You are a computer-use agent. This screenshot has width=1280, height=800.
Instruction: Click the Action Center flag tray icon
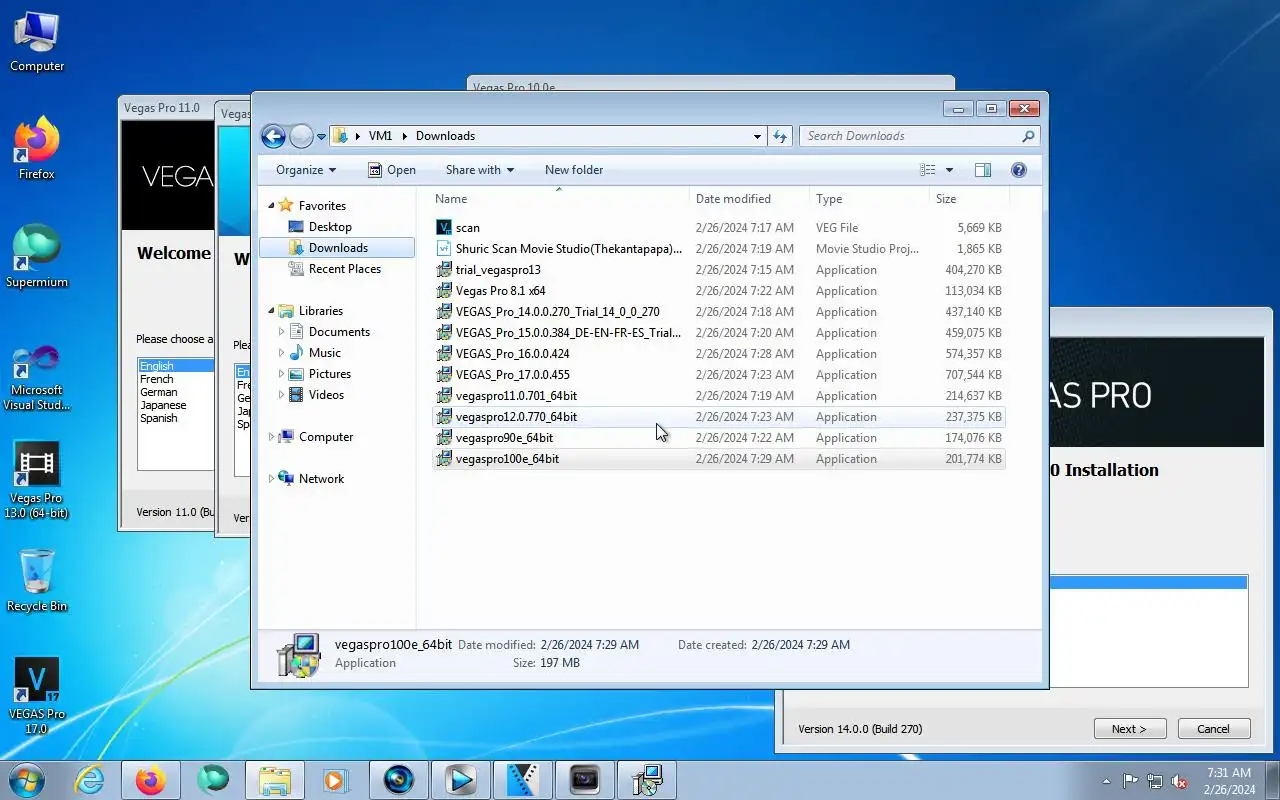(x=1130, y=781)
